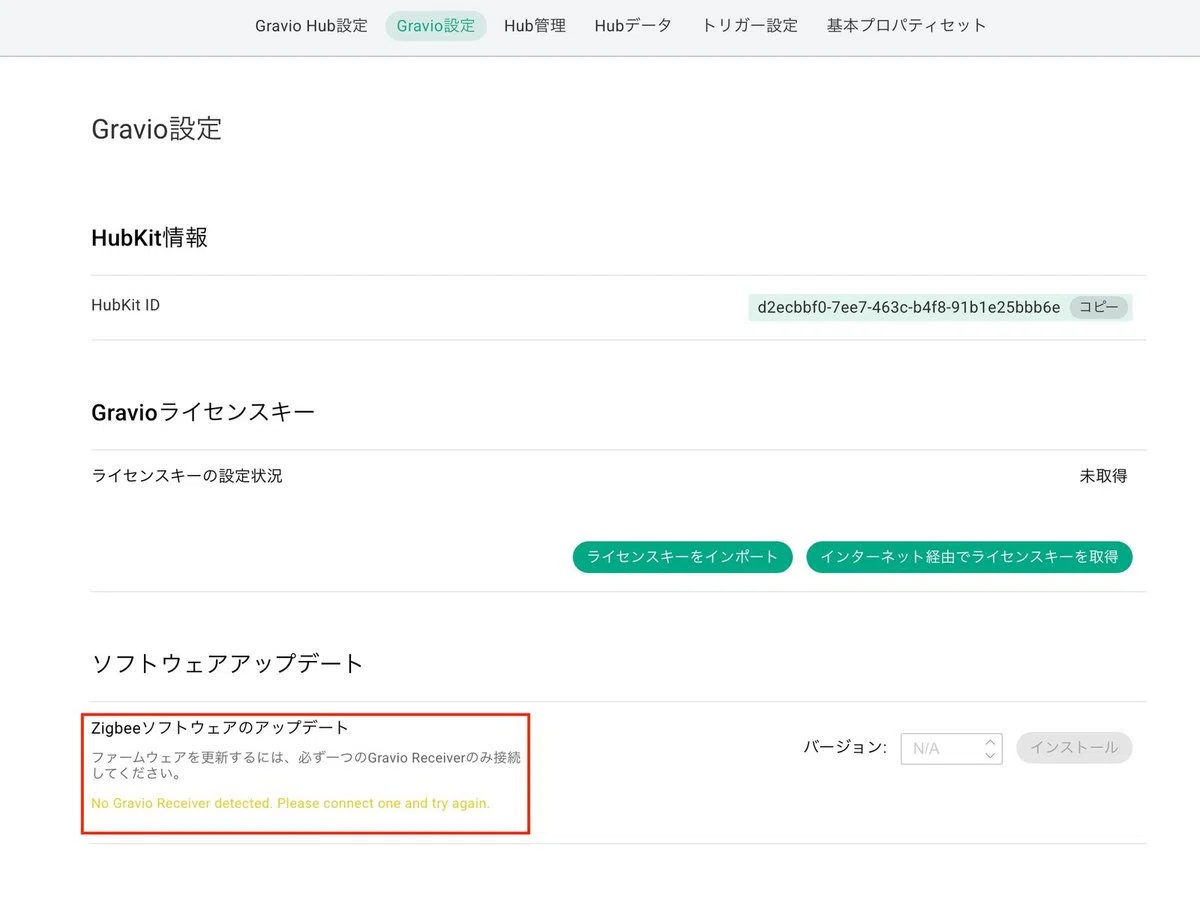Click インターネット経由でライセンスキーを取得 button

(969, 557)
